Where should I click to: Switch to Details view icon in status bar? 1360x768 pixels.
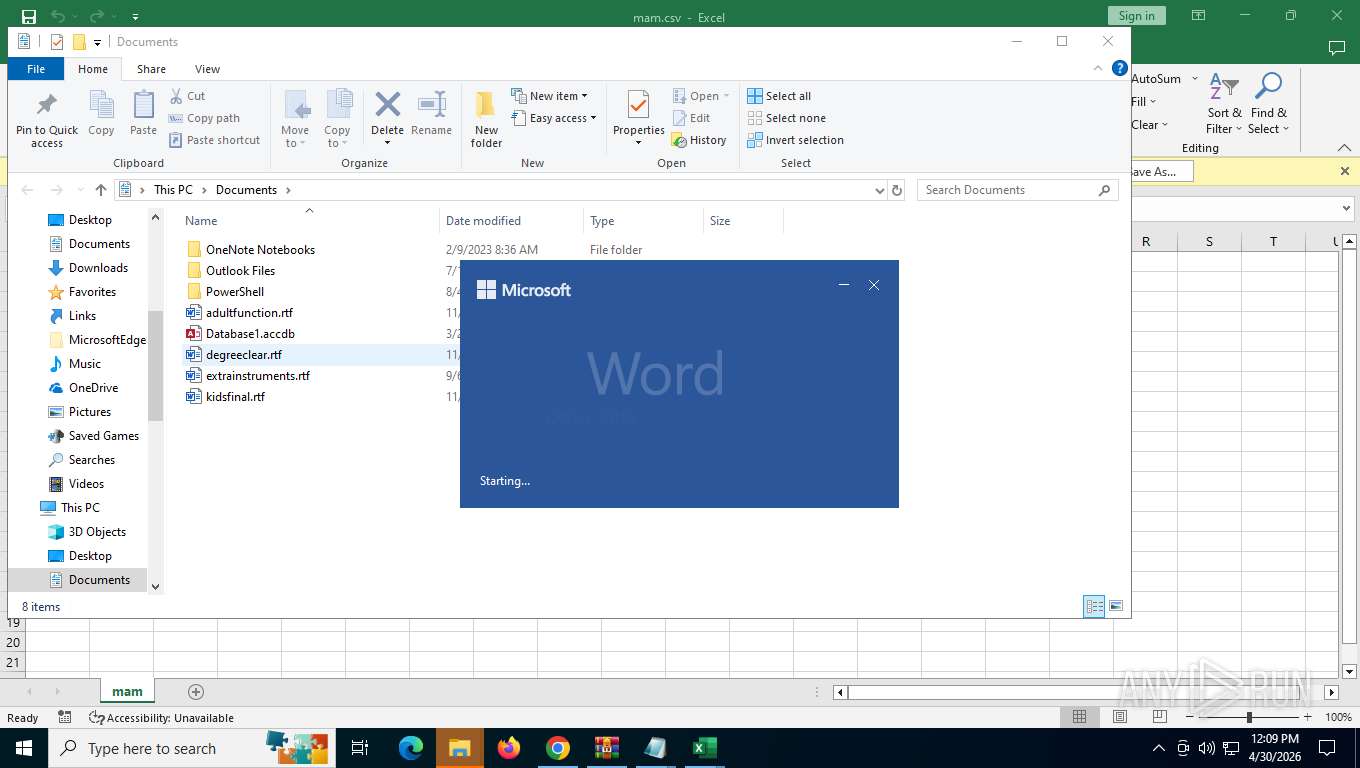pos(1095,606)
